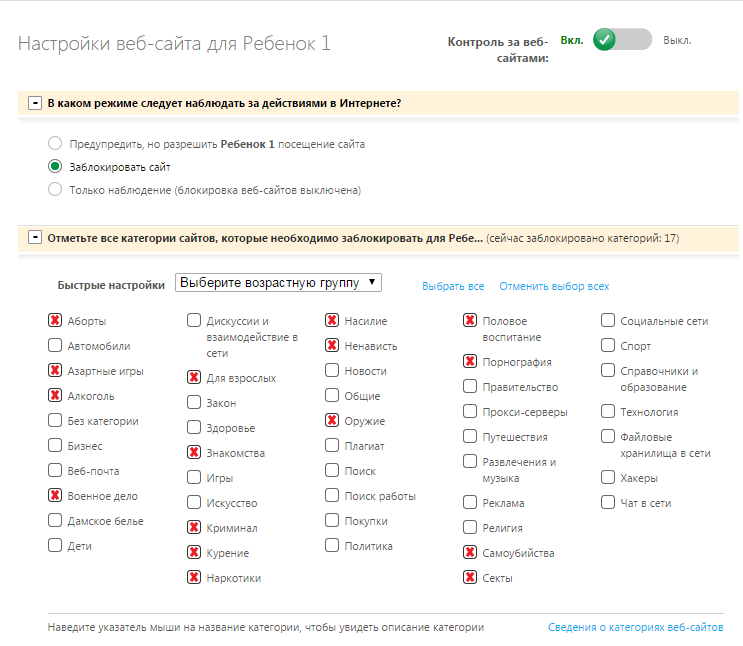Image resolution: width=743 pixels, height=646 pixels.
Task: Toggle the website control on/off switch
Action: (621, 40)
